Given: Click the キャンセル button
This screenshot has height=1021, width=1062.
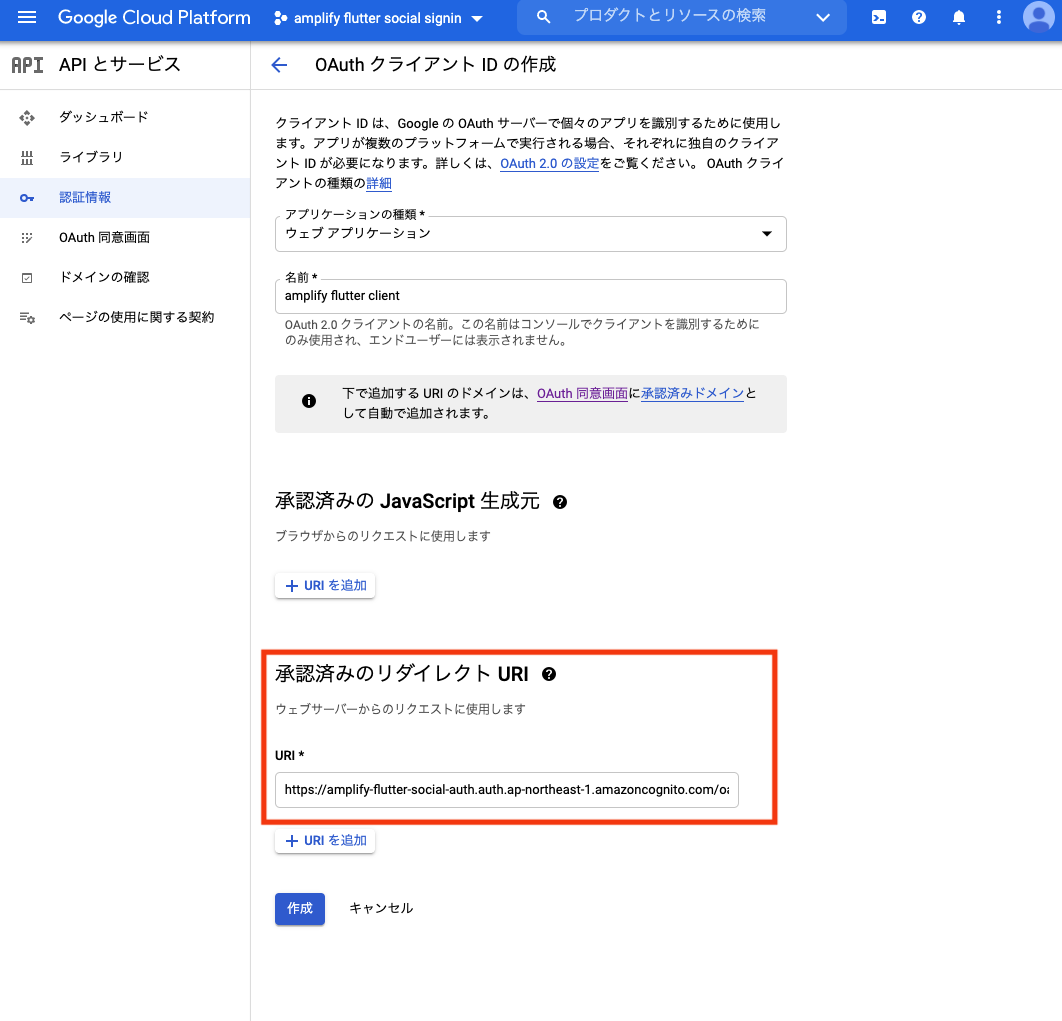Looking at the screenshot, I should click(381, 909).
